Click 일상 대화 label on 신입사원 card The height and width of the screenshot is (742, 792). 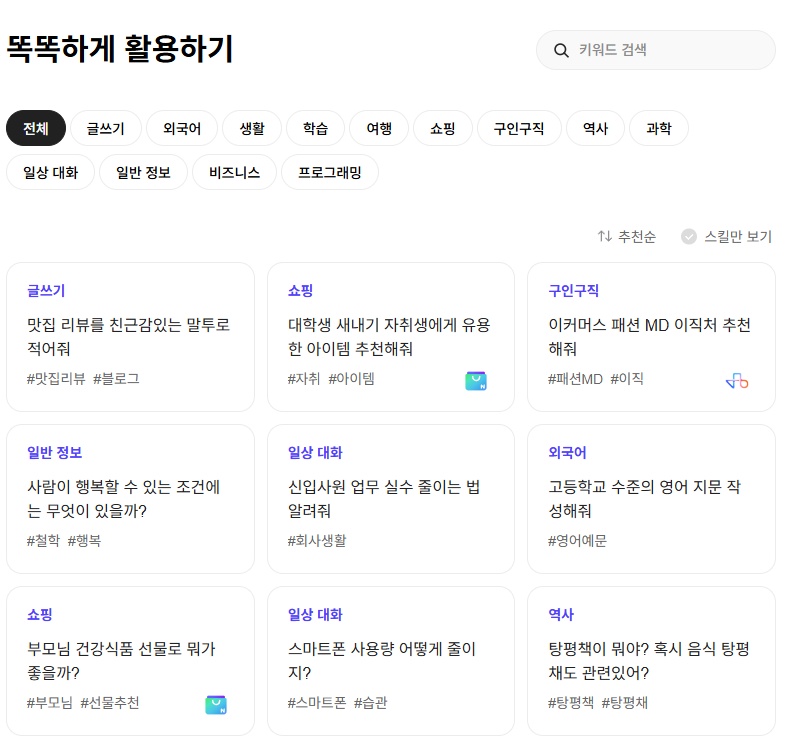pyautogui.click(x=315, y=453)
